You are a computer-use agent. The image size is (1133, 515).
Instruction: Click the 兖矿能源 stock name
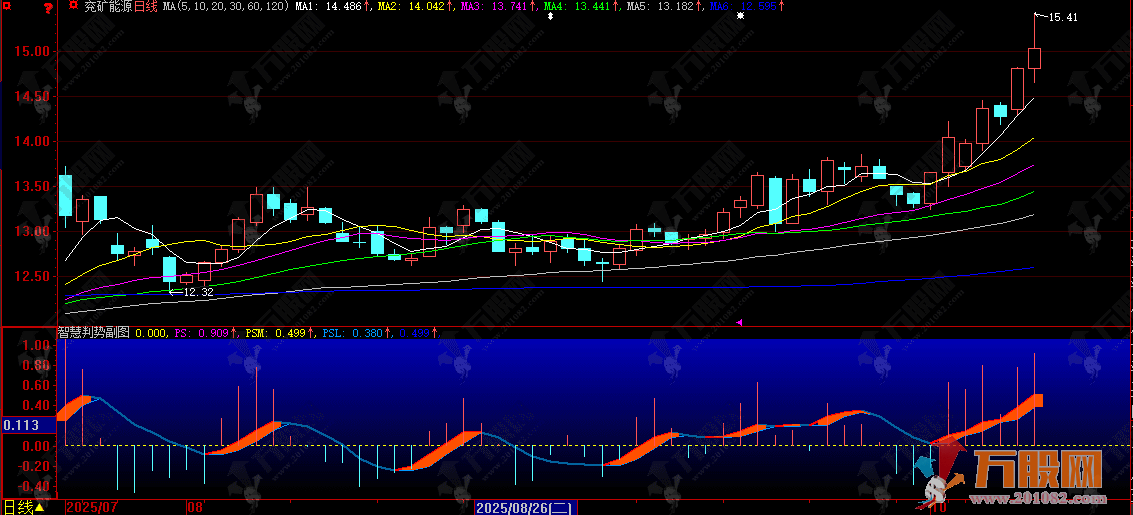[108, 7]
